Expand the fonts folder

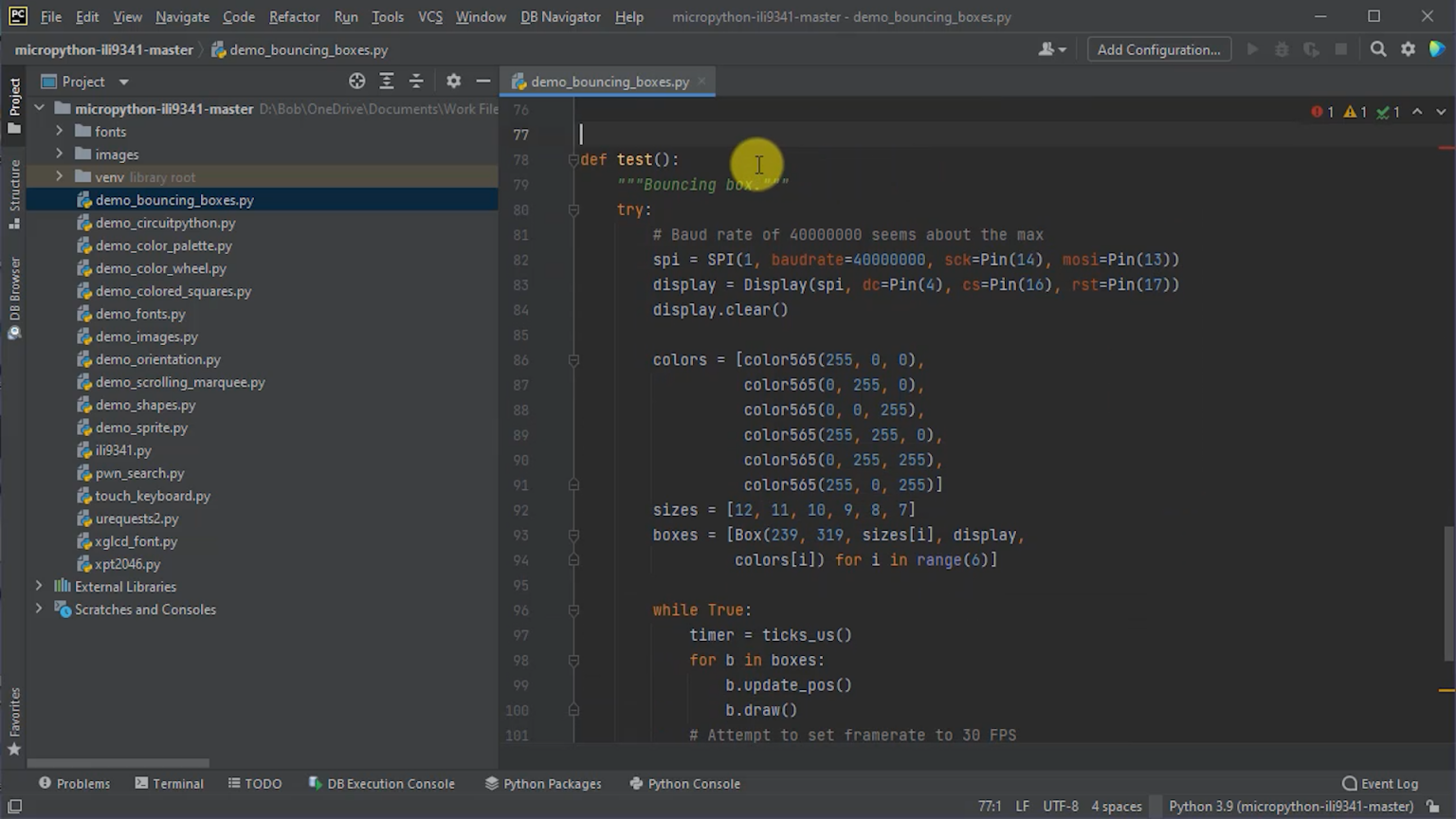pos(60,132)
